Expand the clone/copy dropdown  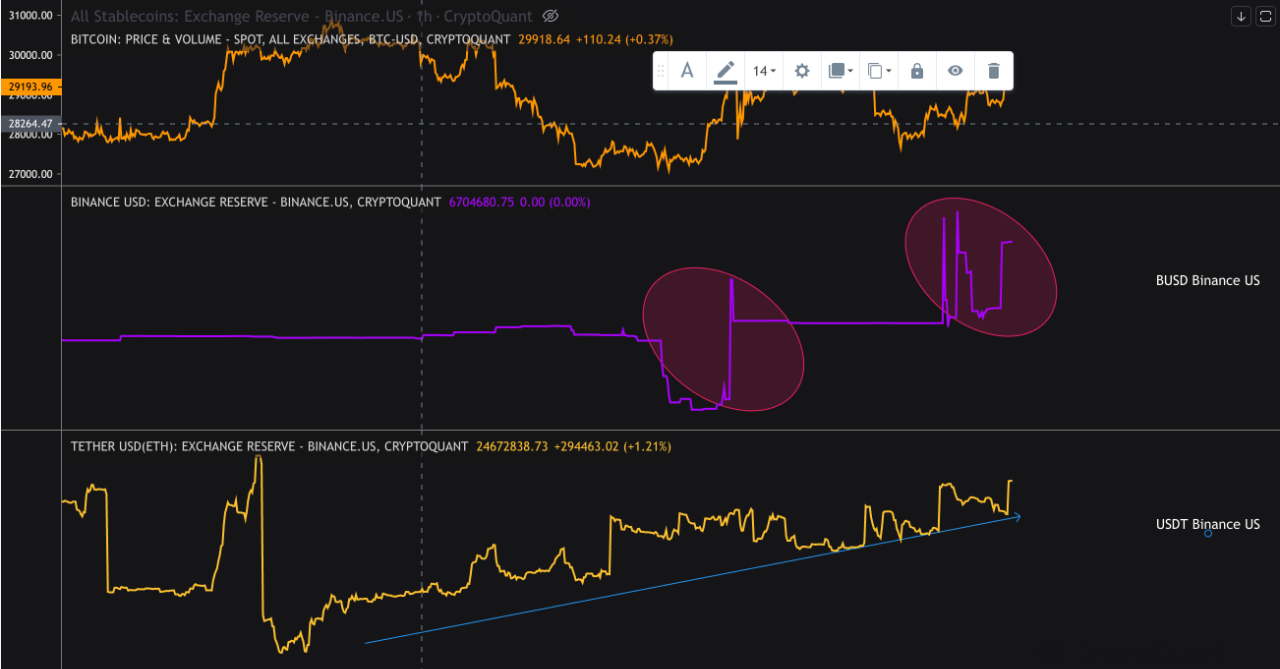[x=879, y=71]
